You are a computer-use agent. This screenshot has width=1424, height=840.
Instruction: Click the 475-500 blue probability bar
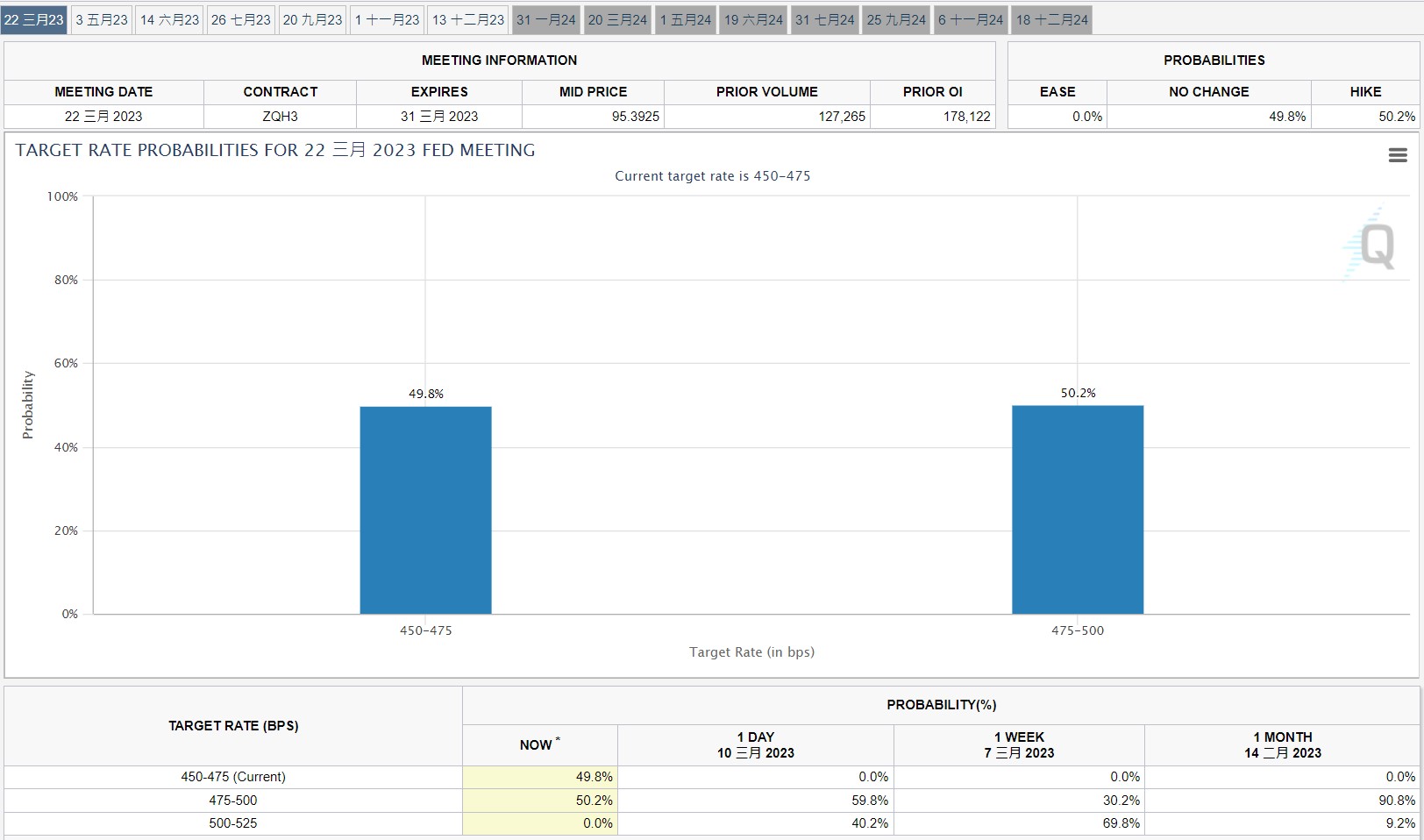[1078, 509]
